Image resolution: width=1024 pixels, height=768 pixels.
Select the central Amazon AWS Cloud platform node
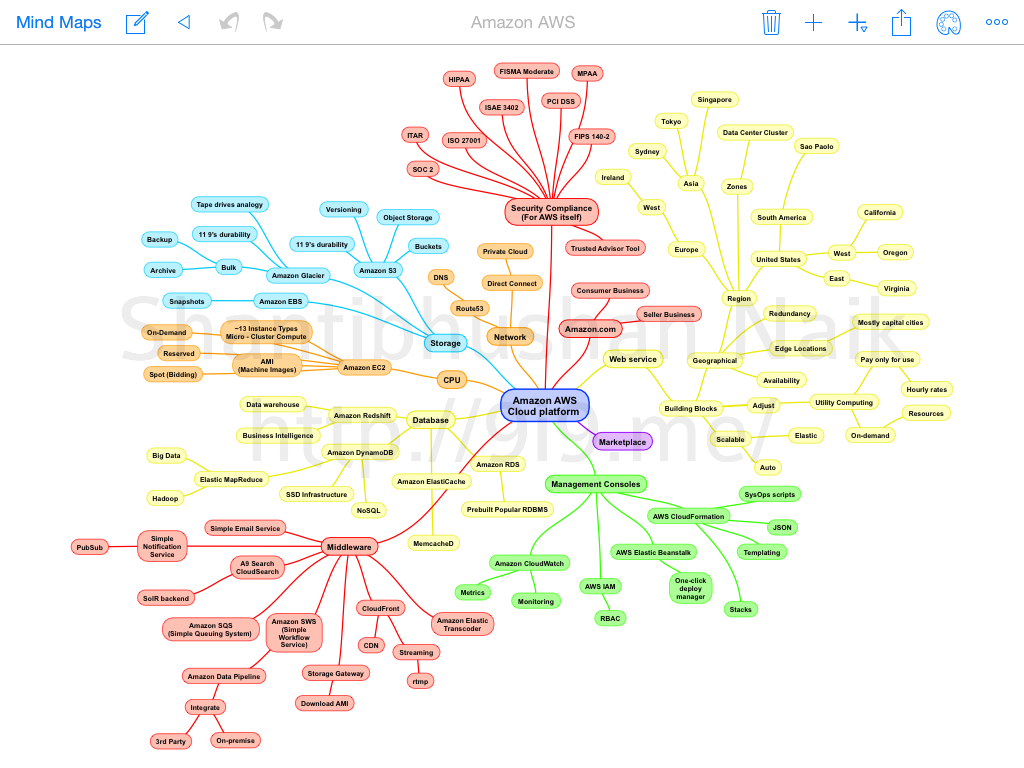coord(545,406)
